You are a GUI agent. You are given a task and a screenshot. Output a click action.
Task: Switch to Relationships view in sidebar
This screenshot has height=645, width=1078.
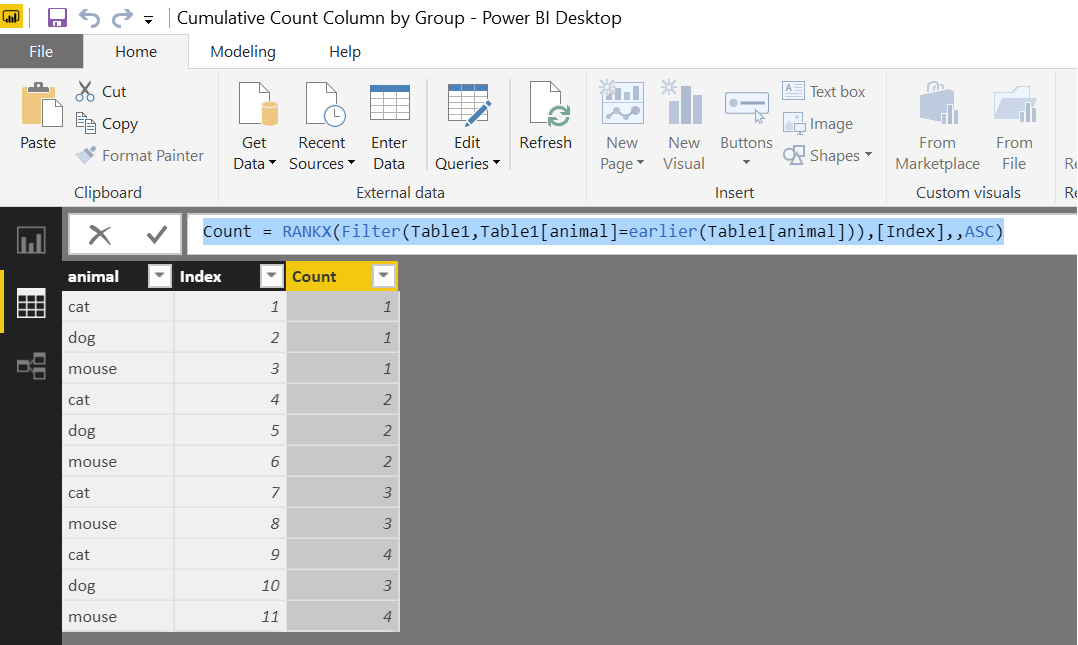31,365
